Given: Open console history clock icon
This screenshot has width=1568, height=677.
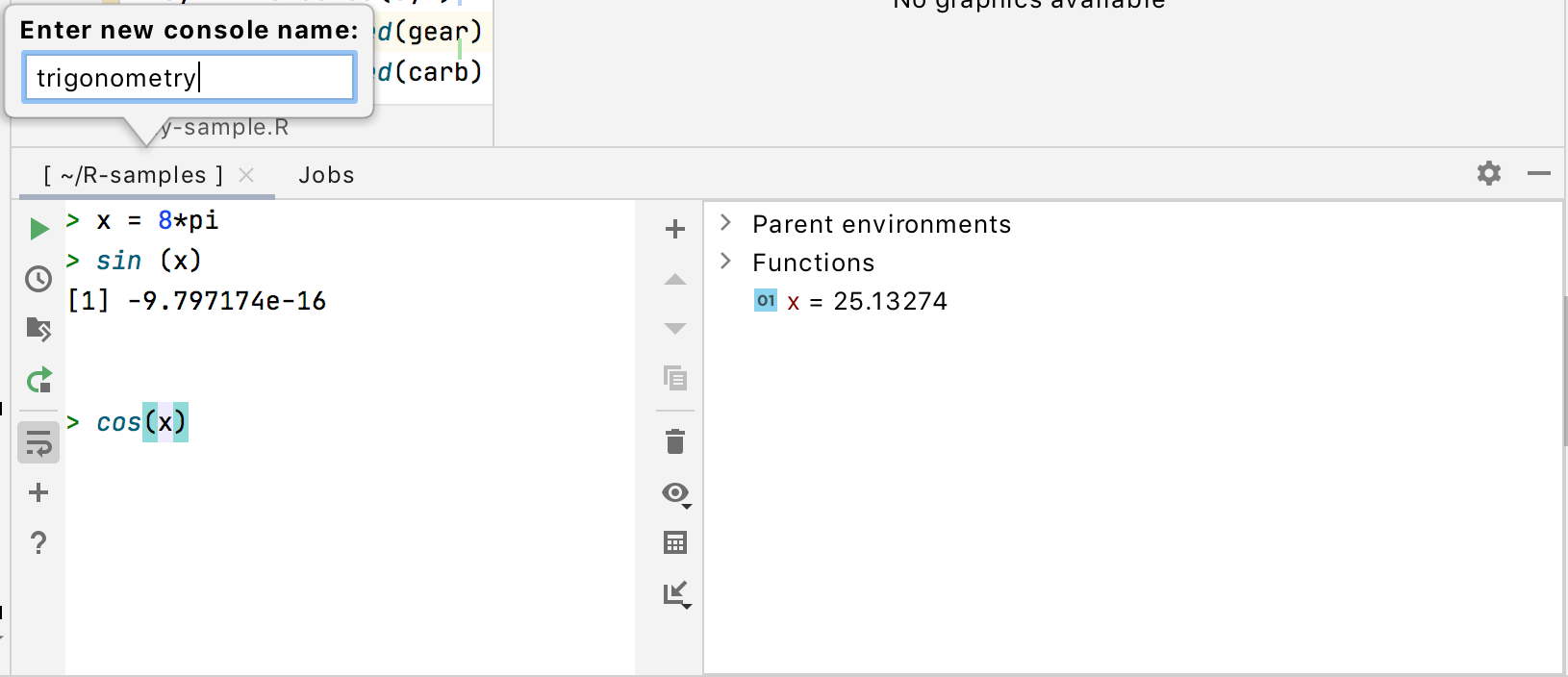Looking at the screenshot, I should pyautogui.click(x=38, y=279).
